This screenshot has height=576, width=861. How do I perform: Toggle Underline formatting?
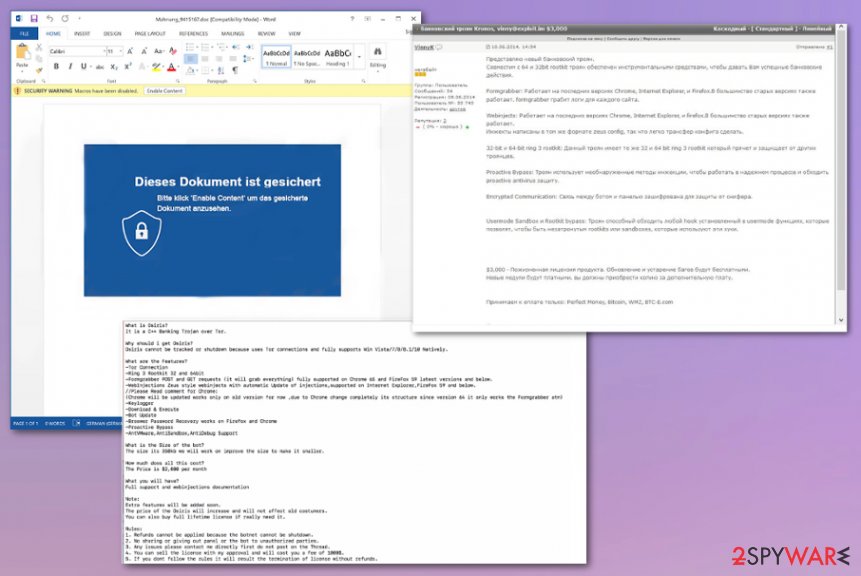84,66
